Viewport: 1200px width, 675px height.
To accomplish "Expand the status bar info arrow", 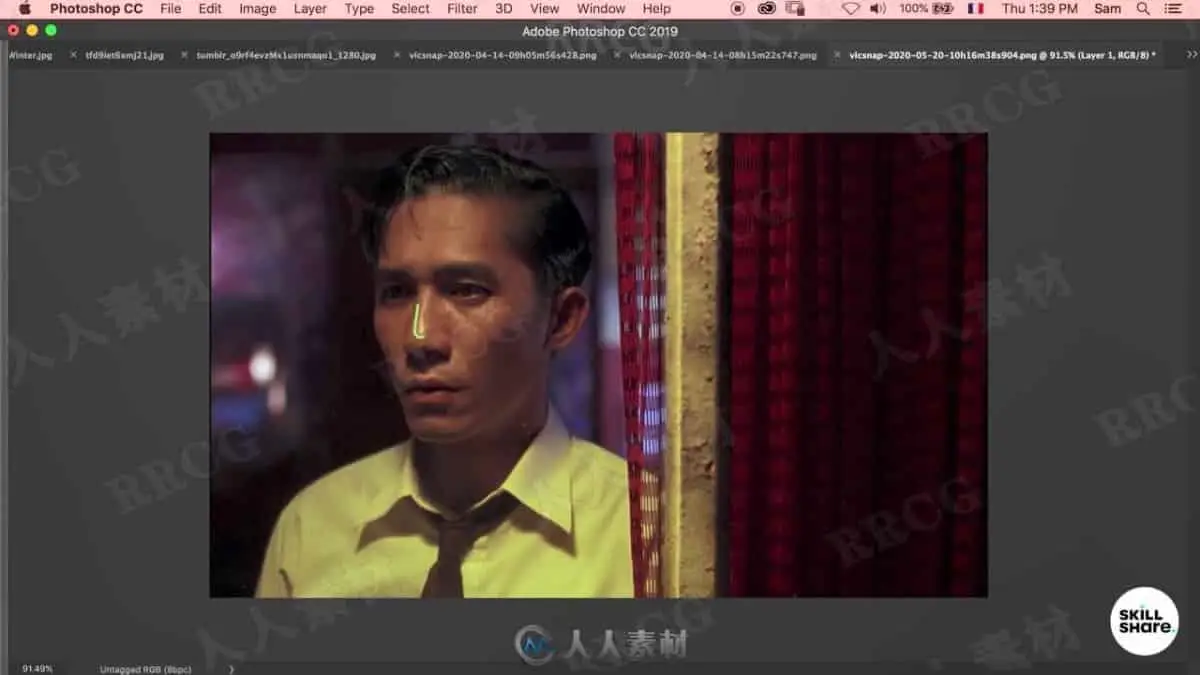I will 231,668.
